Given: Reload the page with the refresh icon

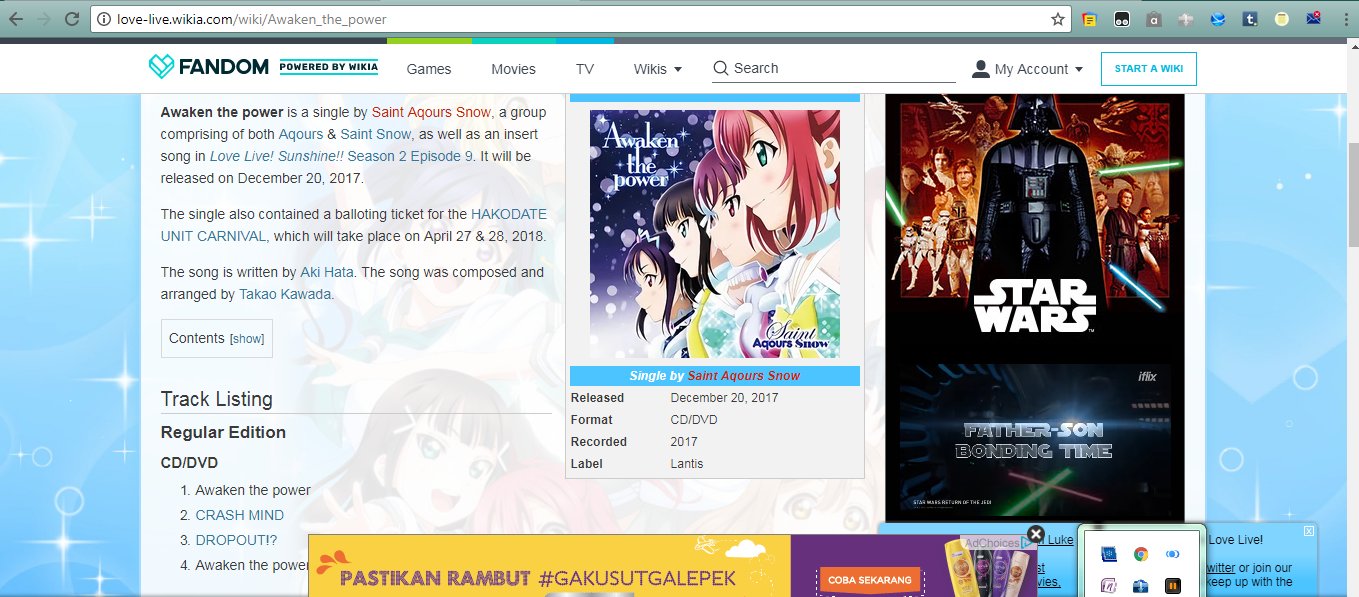Looking at the screenshot, I should (x=71, y=19).
